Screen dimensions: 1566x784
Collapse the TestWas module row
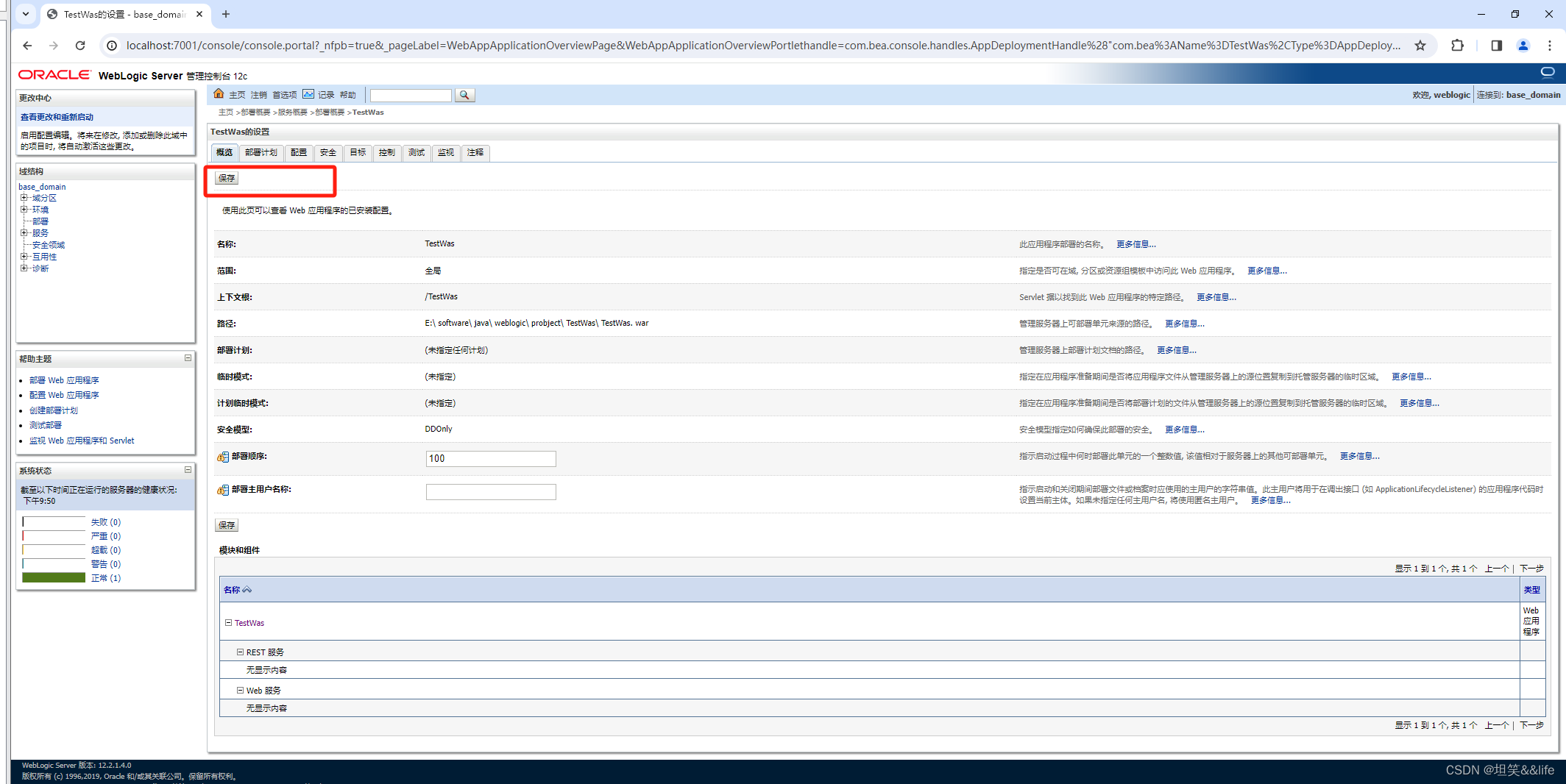pyautogui.click(x=228, y=623)
